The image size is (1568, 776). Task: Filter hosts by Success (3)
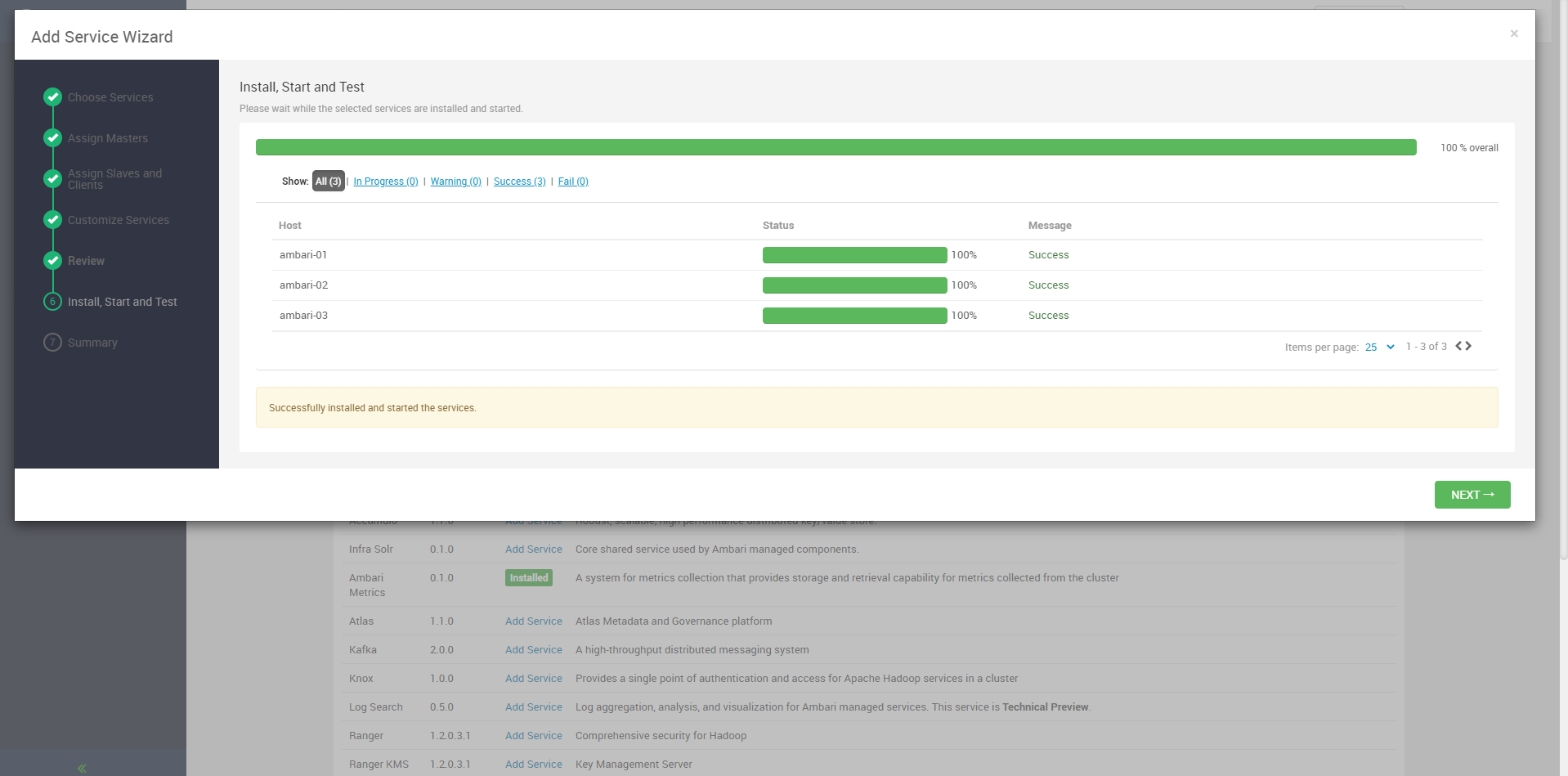point(520,182)
